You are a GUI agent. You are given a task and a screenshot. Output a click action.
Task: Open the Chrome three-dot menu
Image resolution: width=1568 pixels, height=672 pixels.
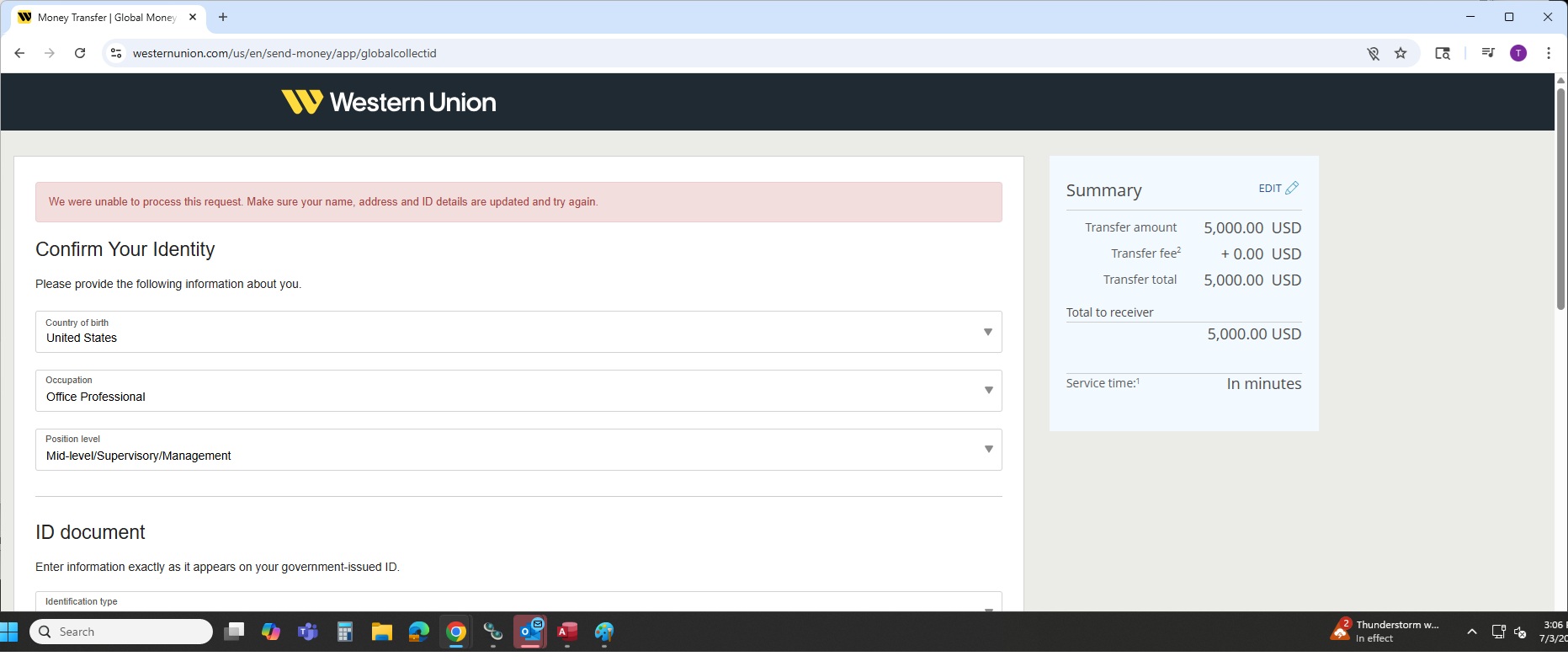pos(1549,53)
